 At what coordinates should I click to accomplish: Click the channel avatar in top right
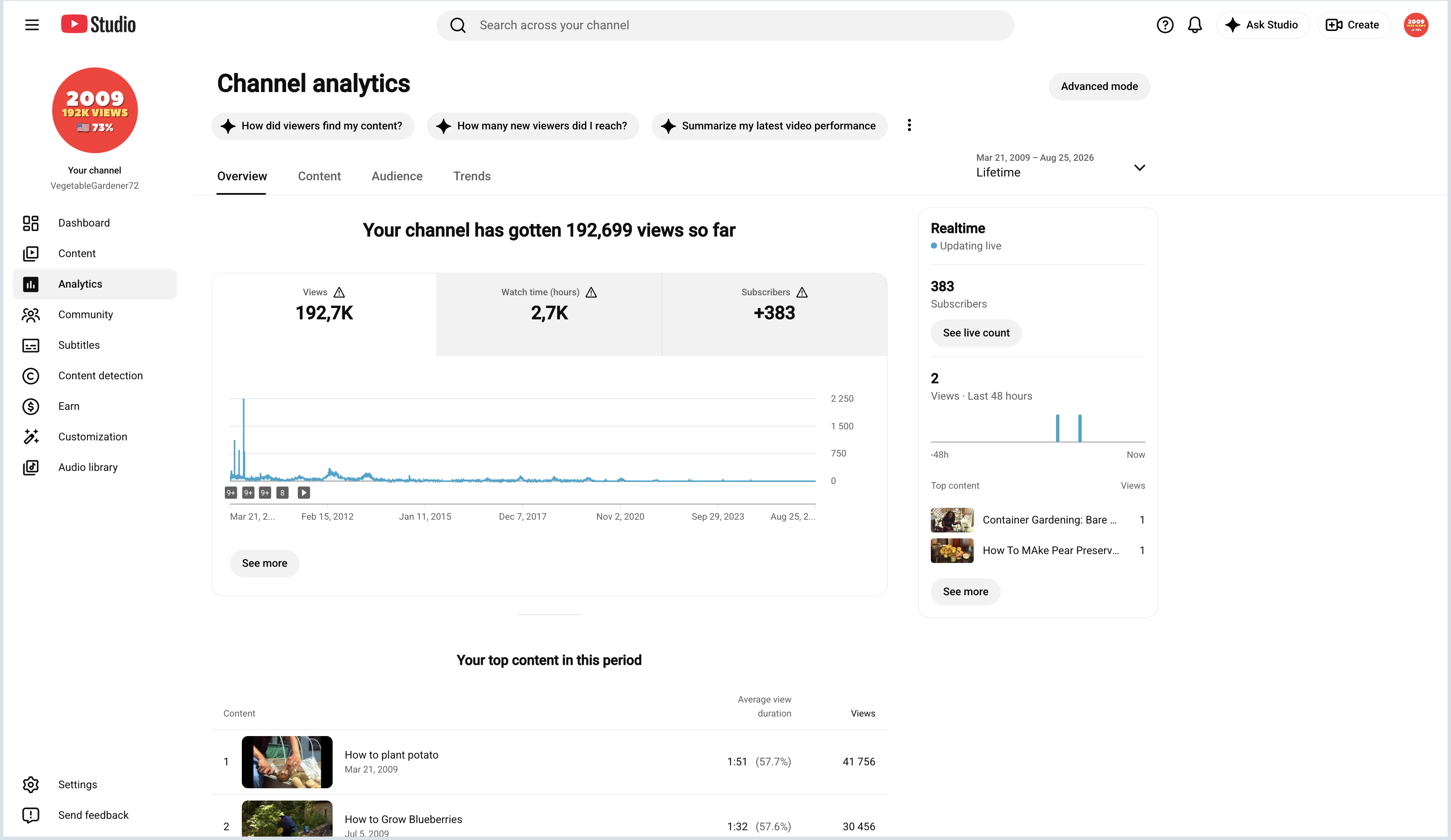[1415, 25]
